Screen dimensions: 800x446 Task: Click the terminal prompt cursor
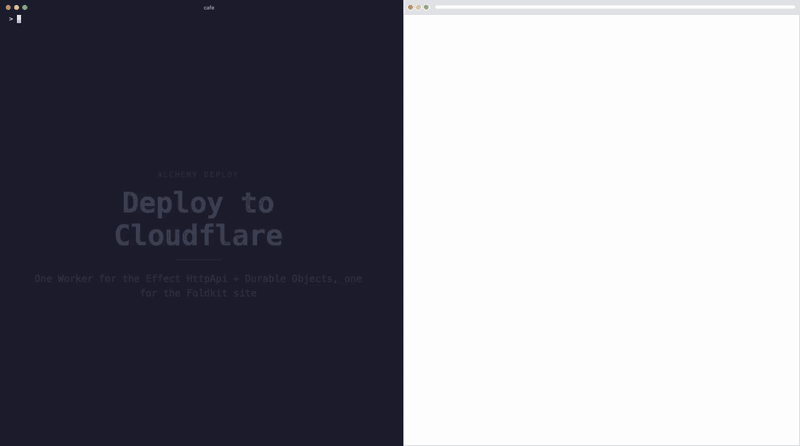pos(19,19)
